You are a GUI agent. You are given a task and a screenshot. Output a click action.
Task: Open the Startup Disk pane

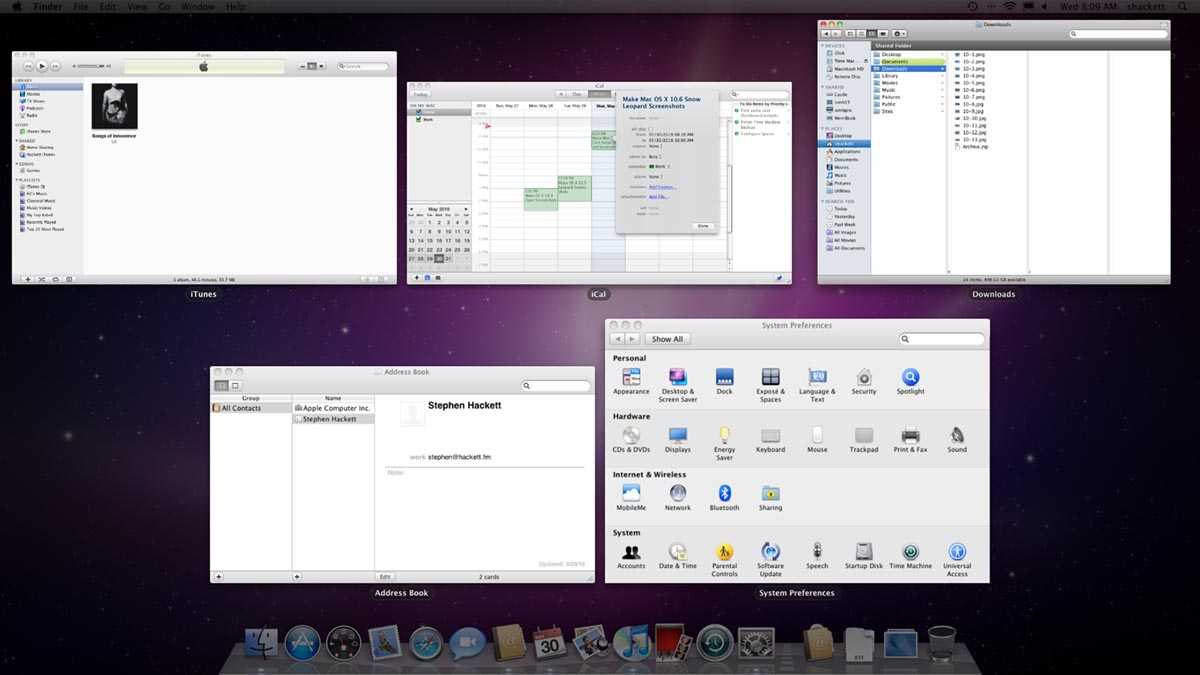point(863,552)
